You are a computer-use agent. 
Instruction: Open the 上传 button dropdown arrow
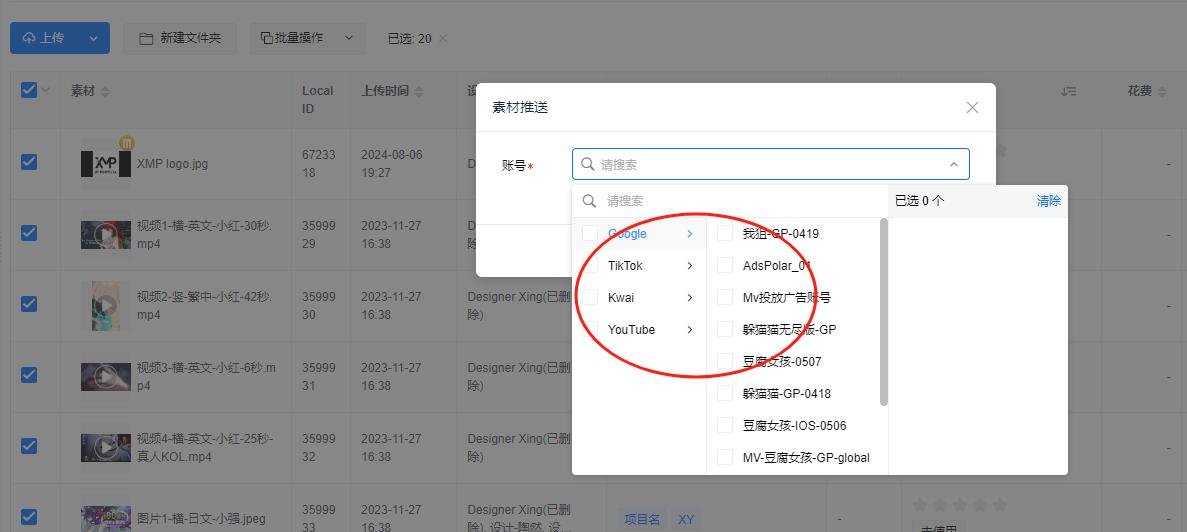click(x=93, y=38)
